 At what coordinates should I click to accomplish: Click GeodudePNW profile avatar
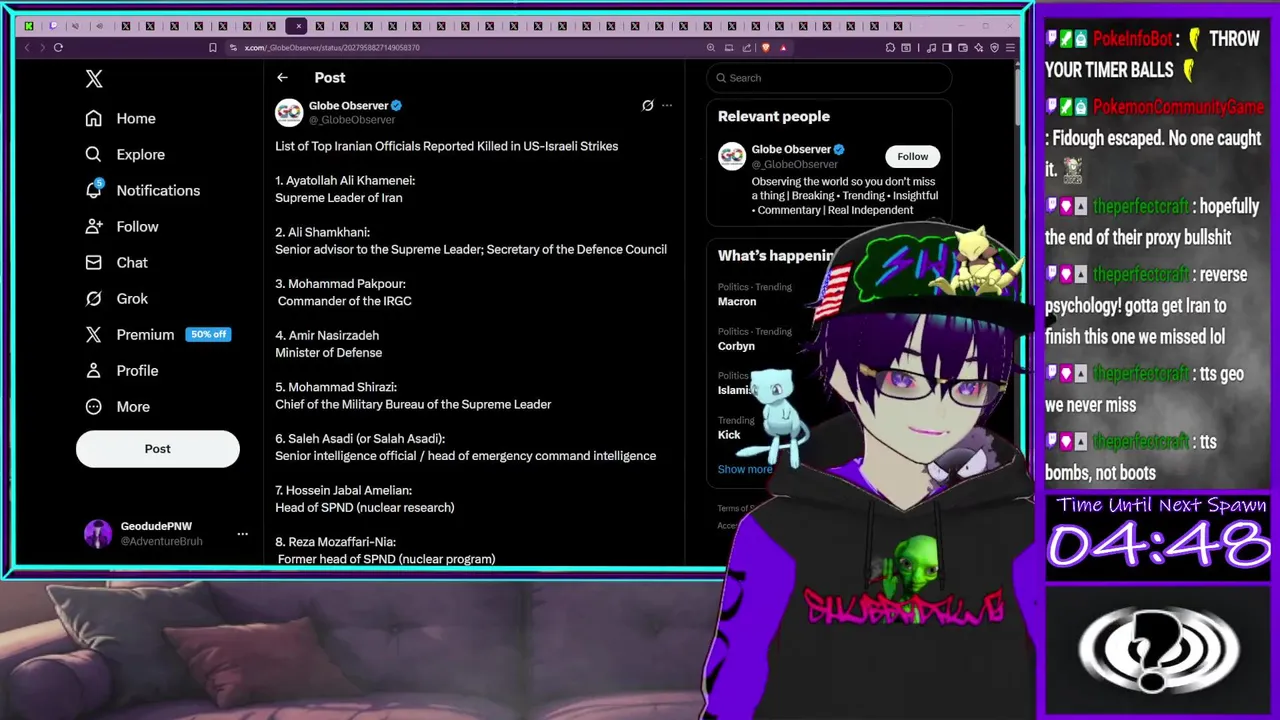click(98, 534)
